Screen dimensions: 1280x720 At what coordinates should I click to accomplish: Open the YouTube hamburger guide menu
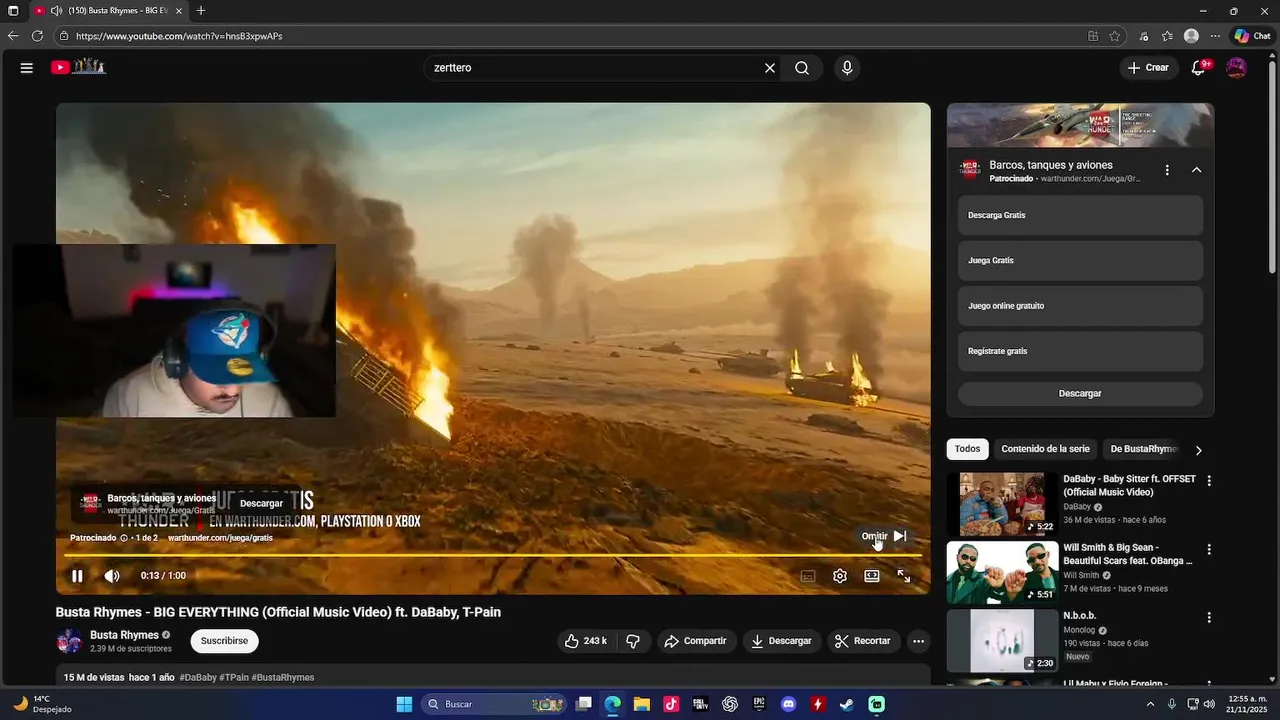27,68
